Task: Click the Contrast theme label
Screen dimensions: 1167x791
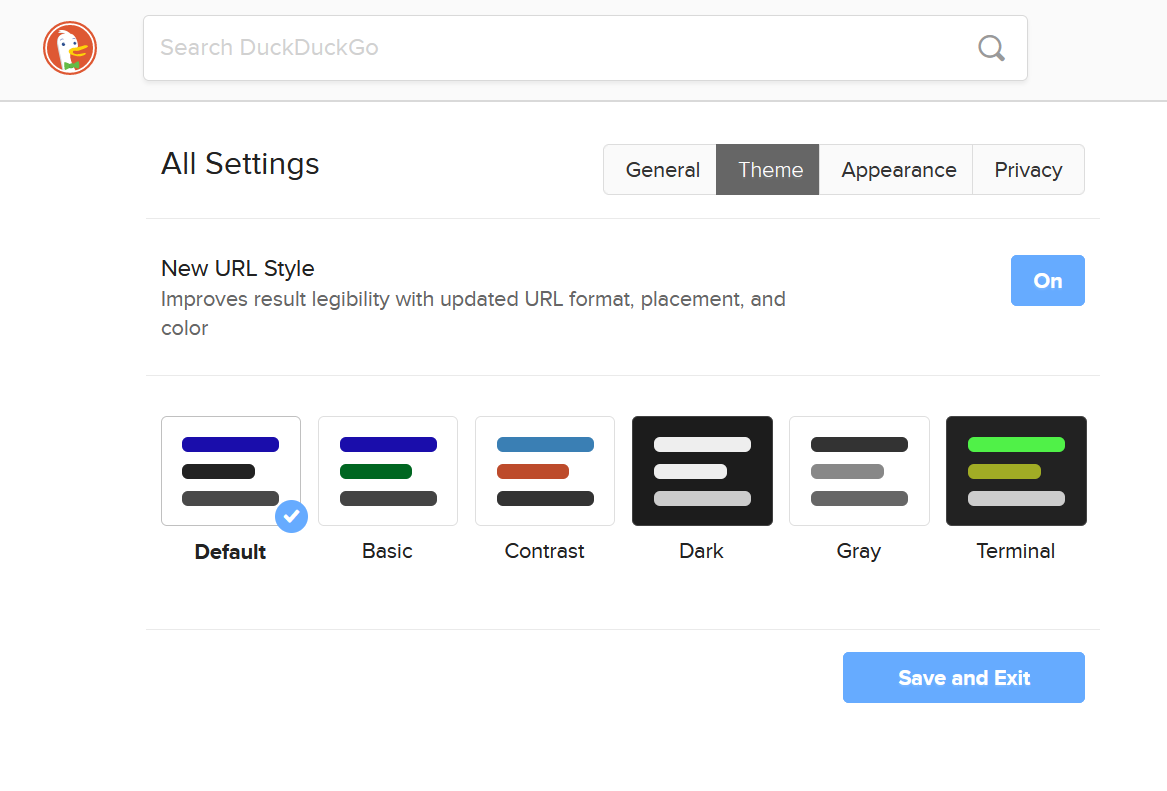Action: coord(544,551)
